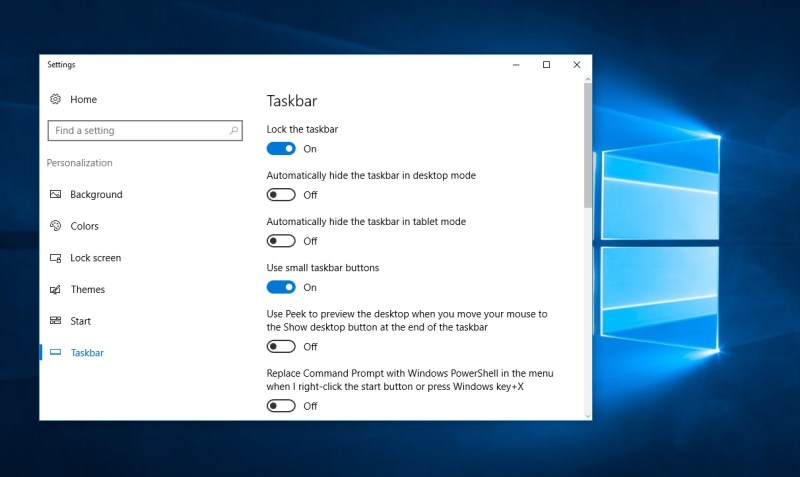Viewport: 800px width, 477px height.
Task: Maximize the Settings window
Action: point(546,65)
